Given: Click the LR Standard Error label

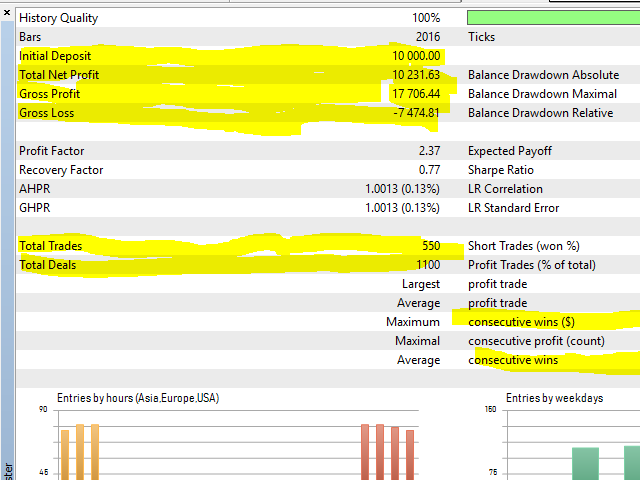Looking at the screenshot, I should (512, 208).
